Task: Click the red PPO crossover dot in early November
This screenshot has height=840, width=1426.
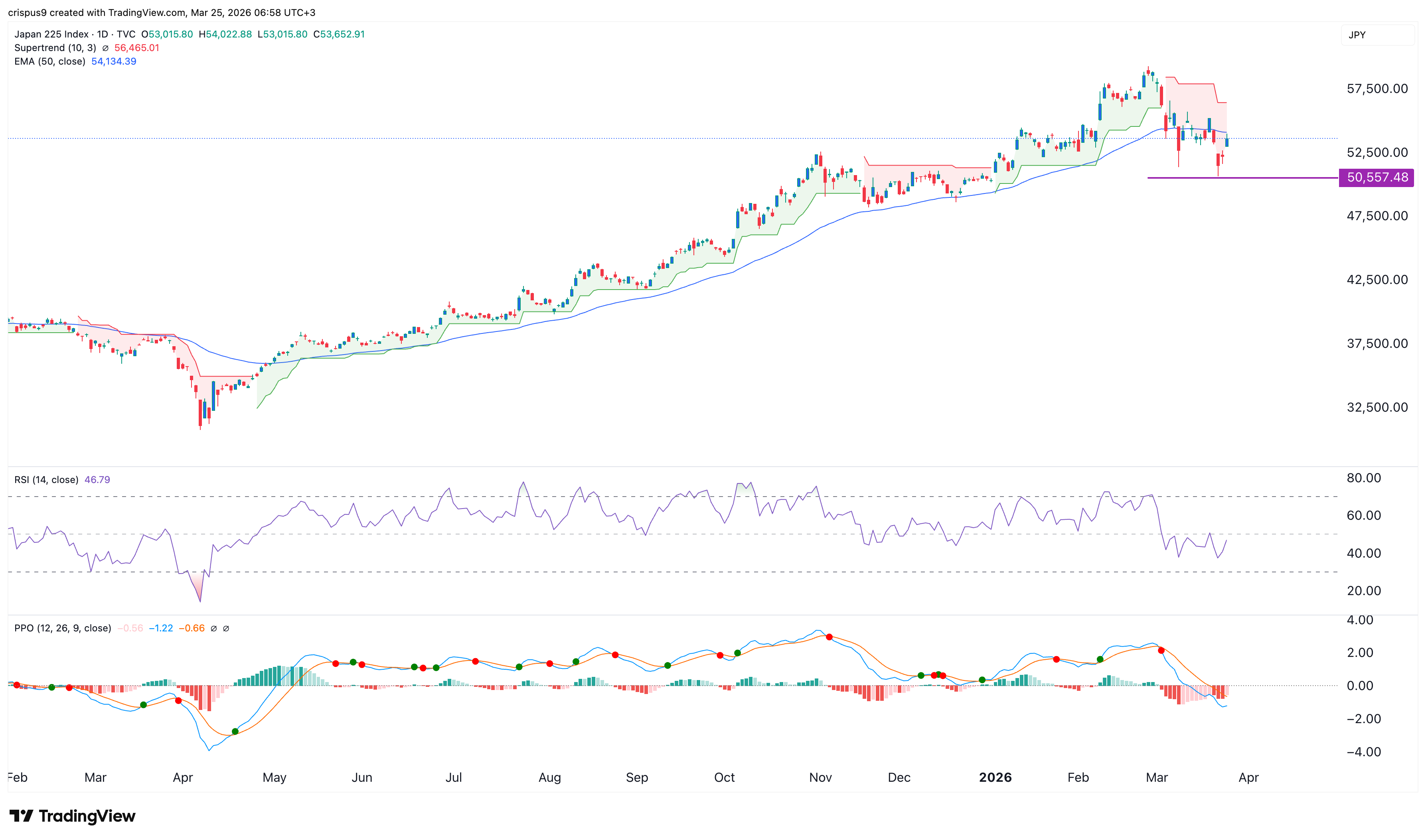Action: 830,637
